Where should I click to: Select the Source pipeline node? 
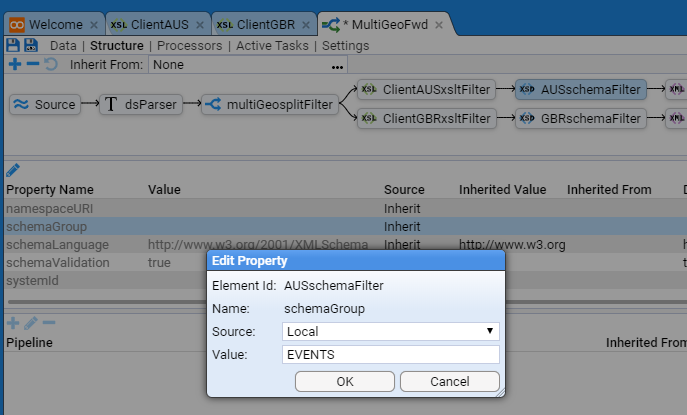click(x=47, y=104)
